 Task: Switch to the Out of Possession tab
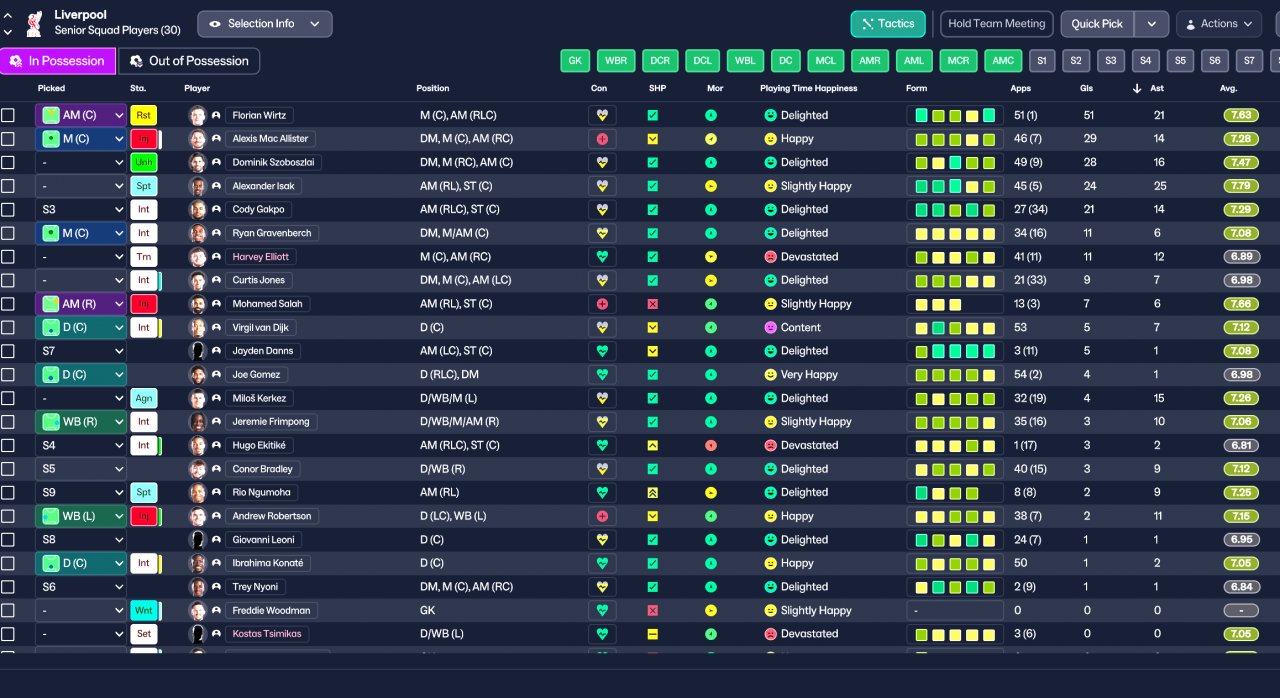pyautogui.click(x=189, y=61)
